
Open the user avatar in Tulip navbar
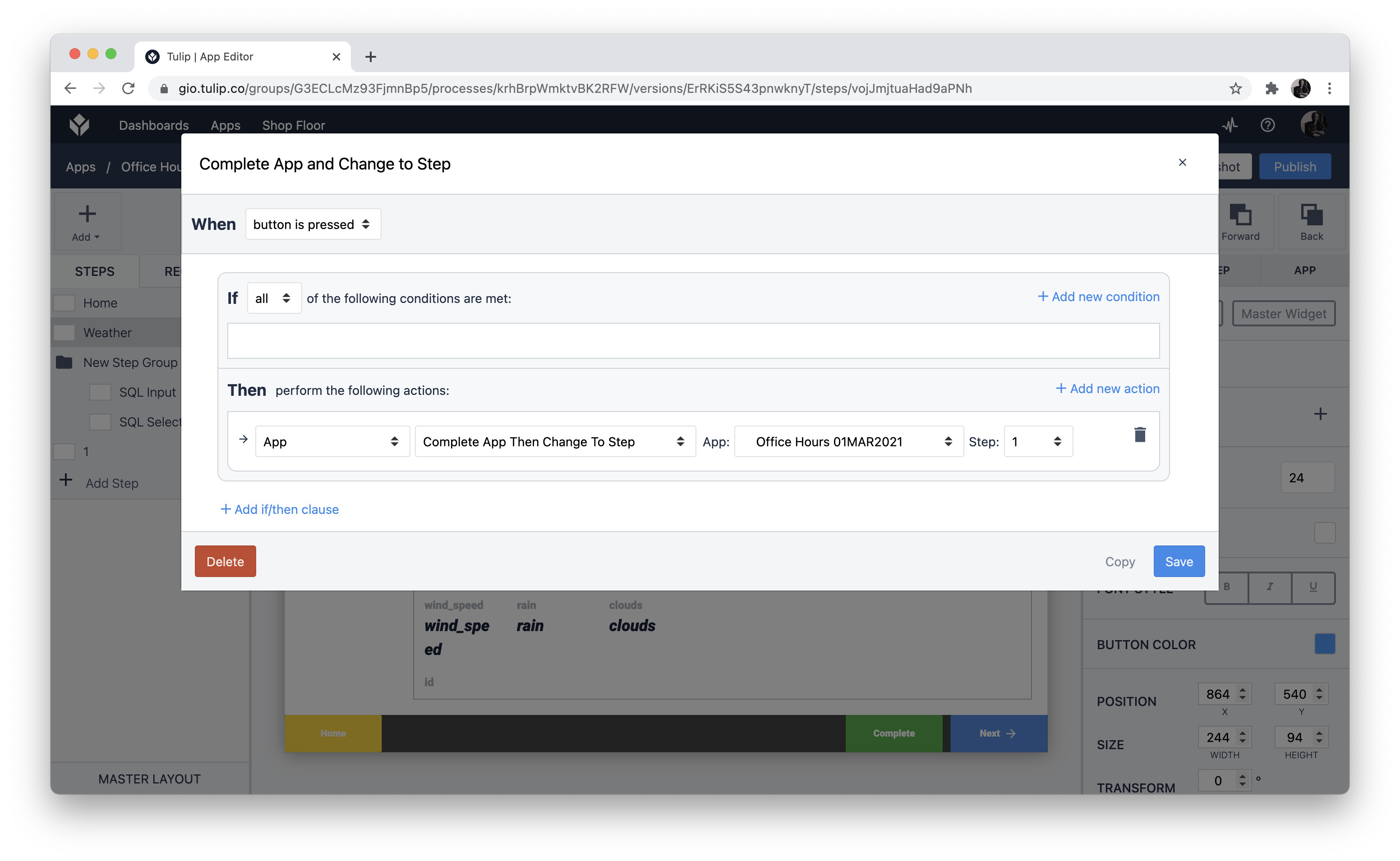1313,125
